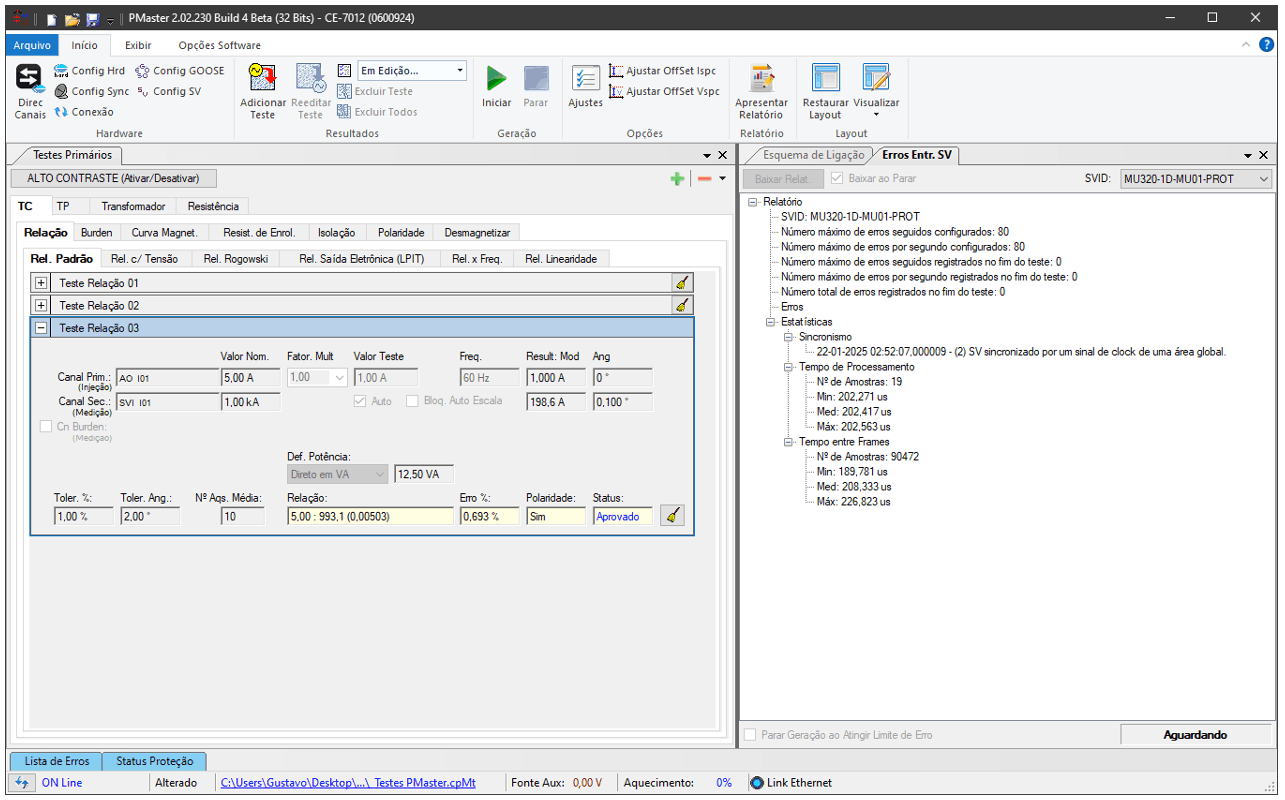The image size is (1285, 800).
Task: Toggle the Bloq. Auto Escala checkbox
Action: click(x=412, y=401)
